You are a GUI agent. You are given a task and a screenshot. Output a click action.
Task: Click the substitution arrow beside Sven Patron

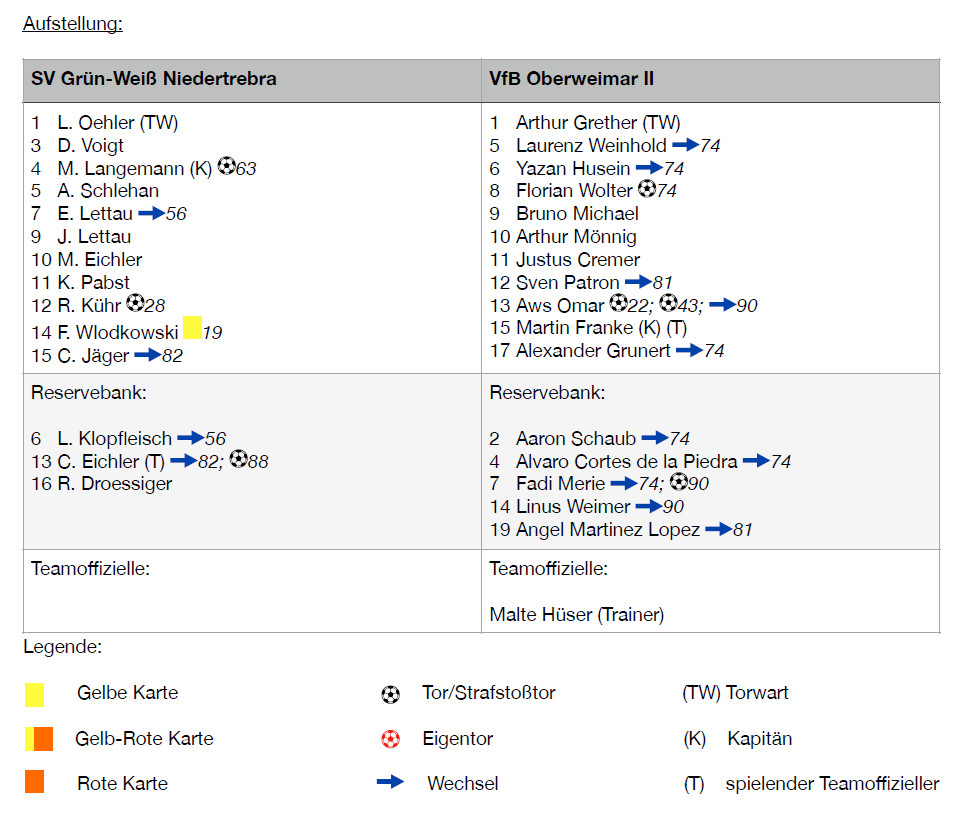[637, 282]
